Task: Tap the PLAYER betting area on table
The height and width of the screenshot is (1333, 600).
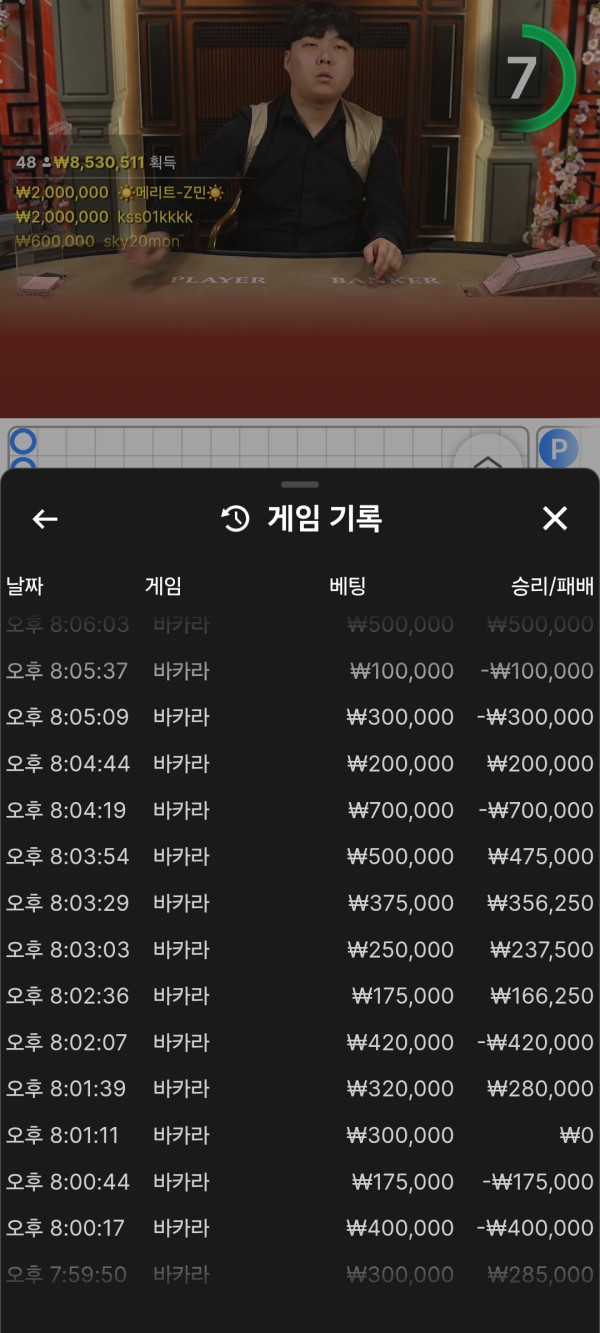Action: click(x=220, y=280)
